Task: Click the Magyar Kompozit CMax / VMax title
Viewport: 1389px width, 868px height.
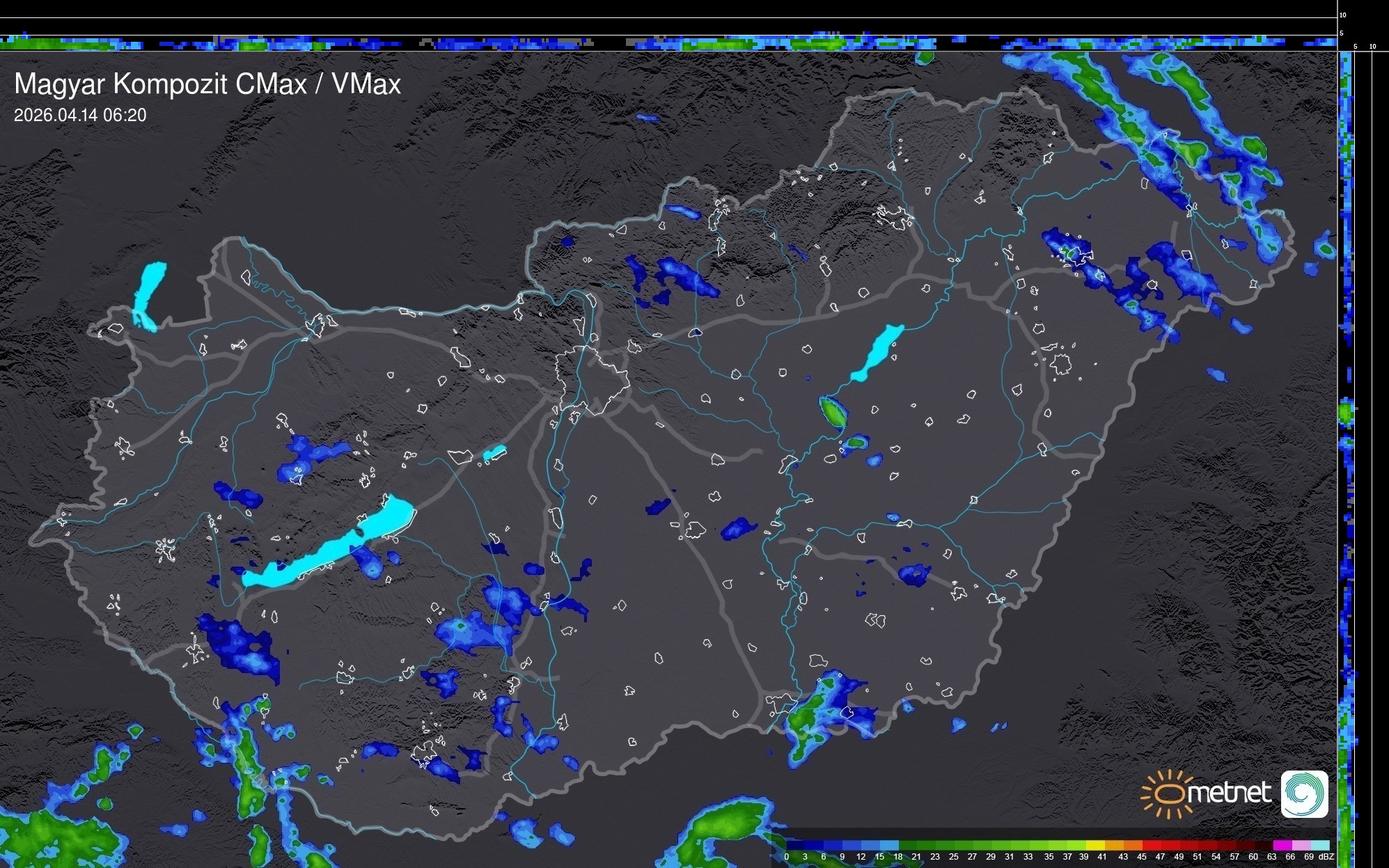Action: [207, 84]
